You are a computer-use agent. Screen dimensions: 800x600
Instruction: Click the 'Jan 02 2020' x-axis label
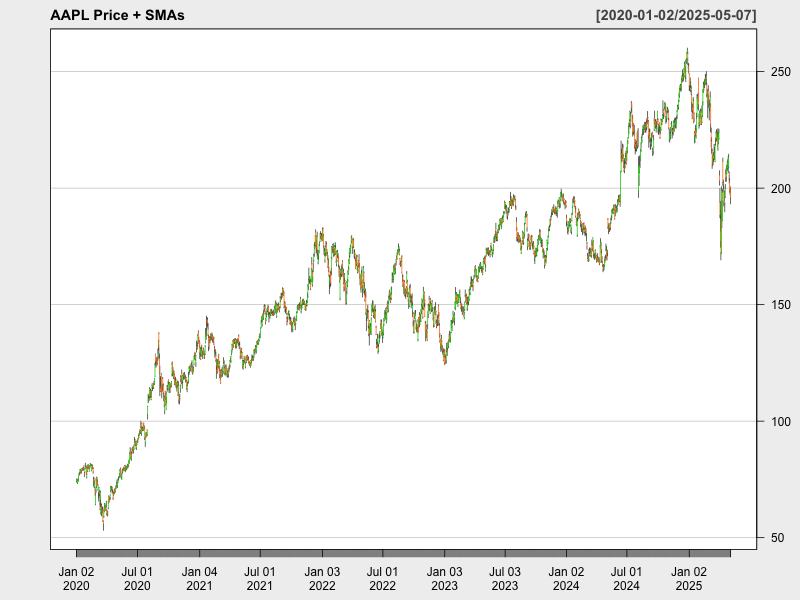76,579
